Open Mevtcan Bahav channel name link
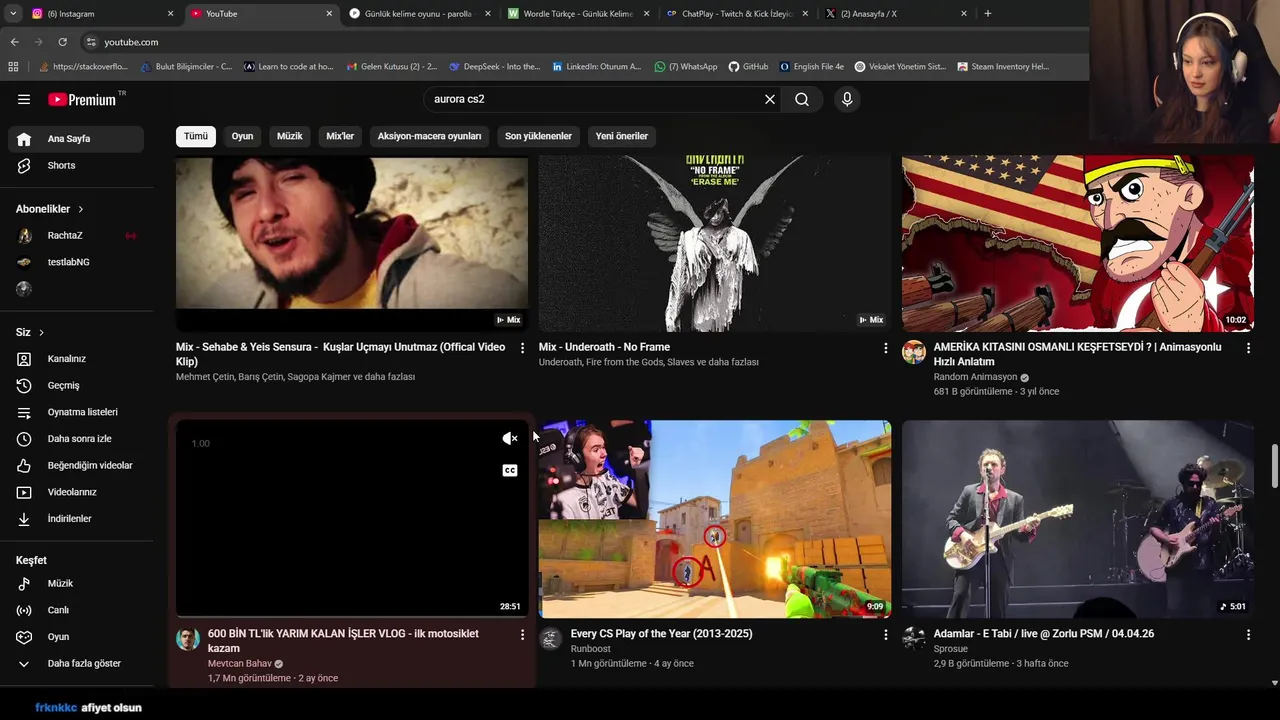The image size is (1280, 720). click(239, 664)
